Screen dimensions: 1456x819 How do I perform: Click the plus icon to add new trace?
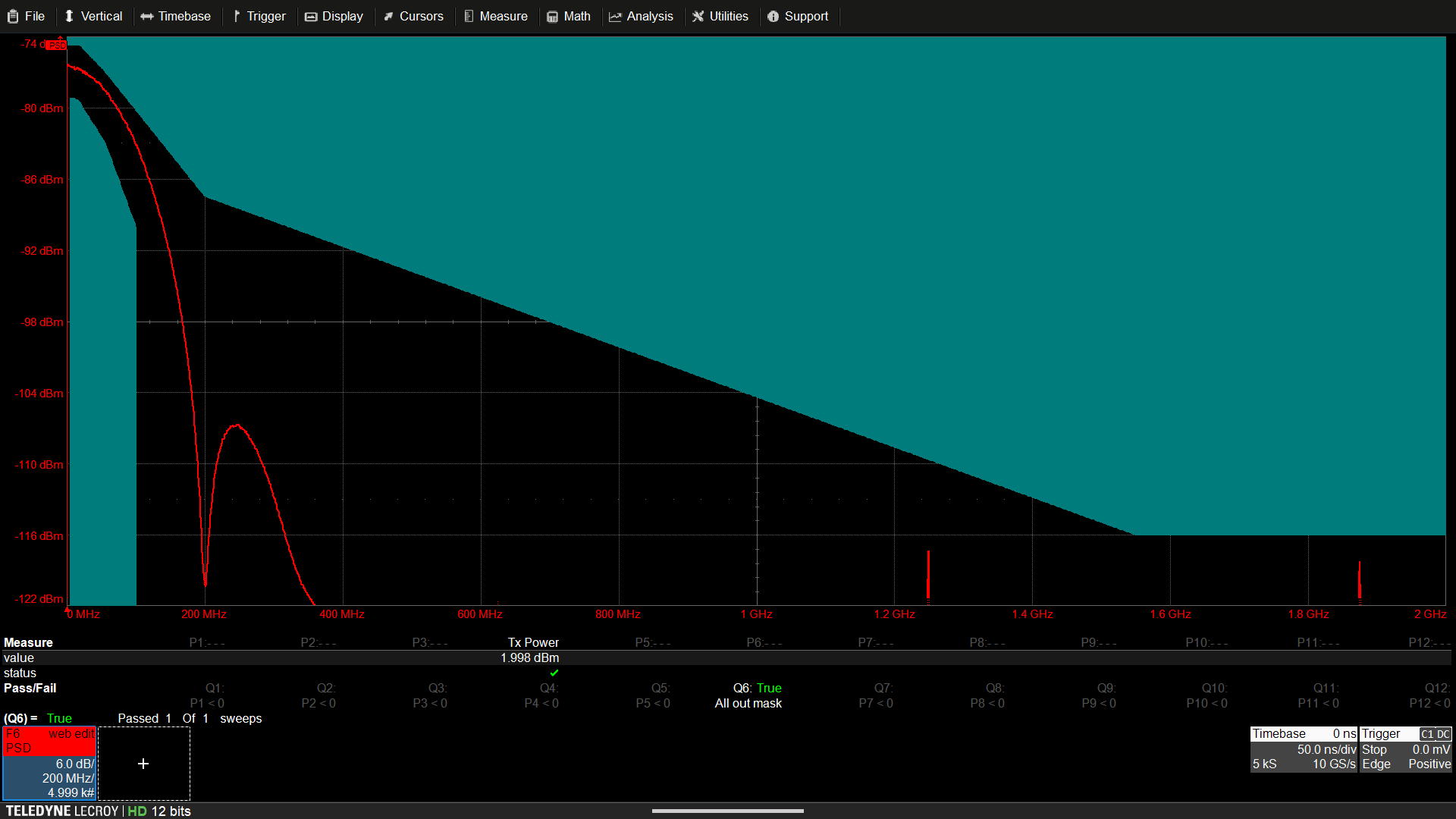coord(143,764)
